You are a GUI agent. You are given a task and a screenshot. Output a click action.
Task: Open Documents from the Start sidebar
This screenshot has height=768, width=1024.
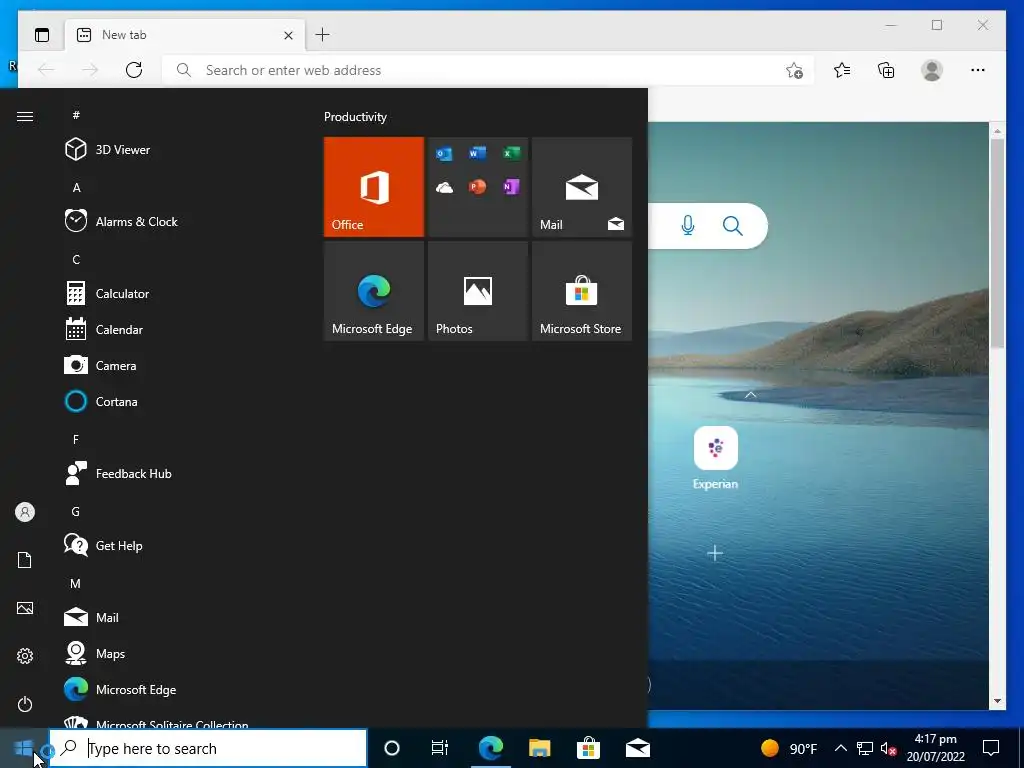pos(25,560)
